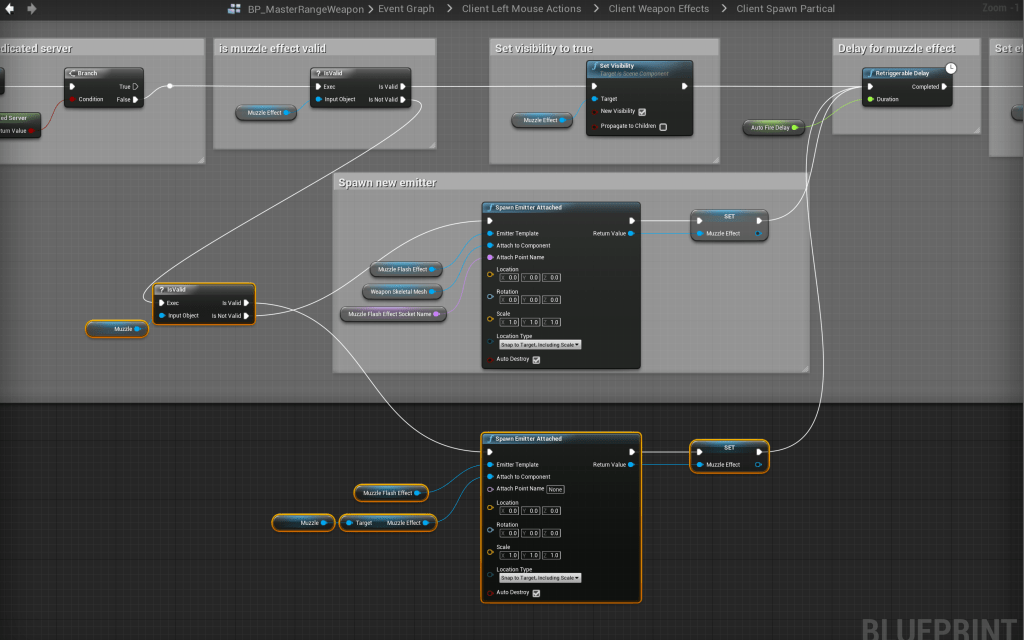
Task: Click the Client Left Mouse Actions breadcrumb
Action: [x=521, y=9]
